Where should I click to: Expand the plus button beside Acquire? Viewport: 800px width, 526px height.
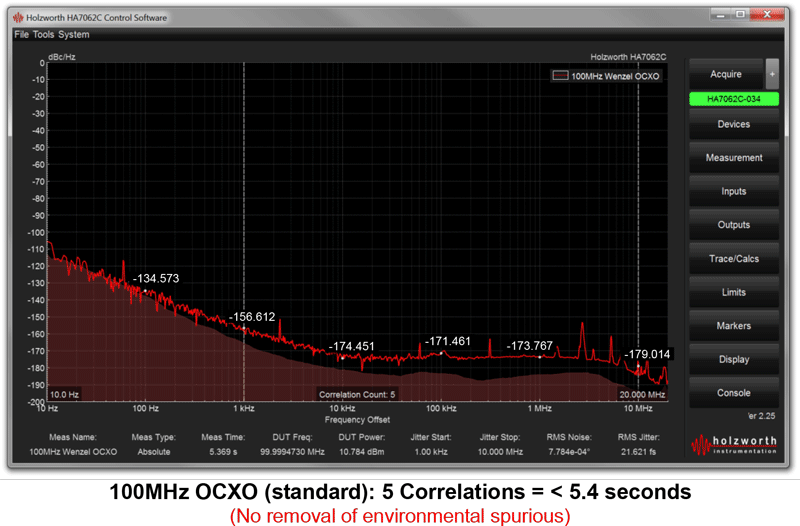(x=772, y=74)
